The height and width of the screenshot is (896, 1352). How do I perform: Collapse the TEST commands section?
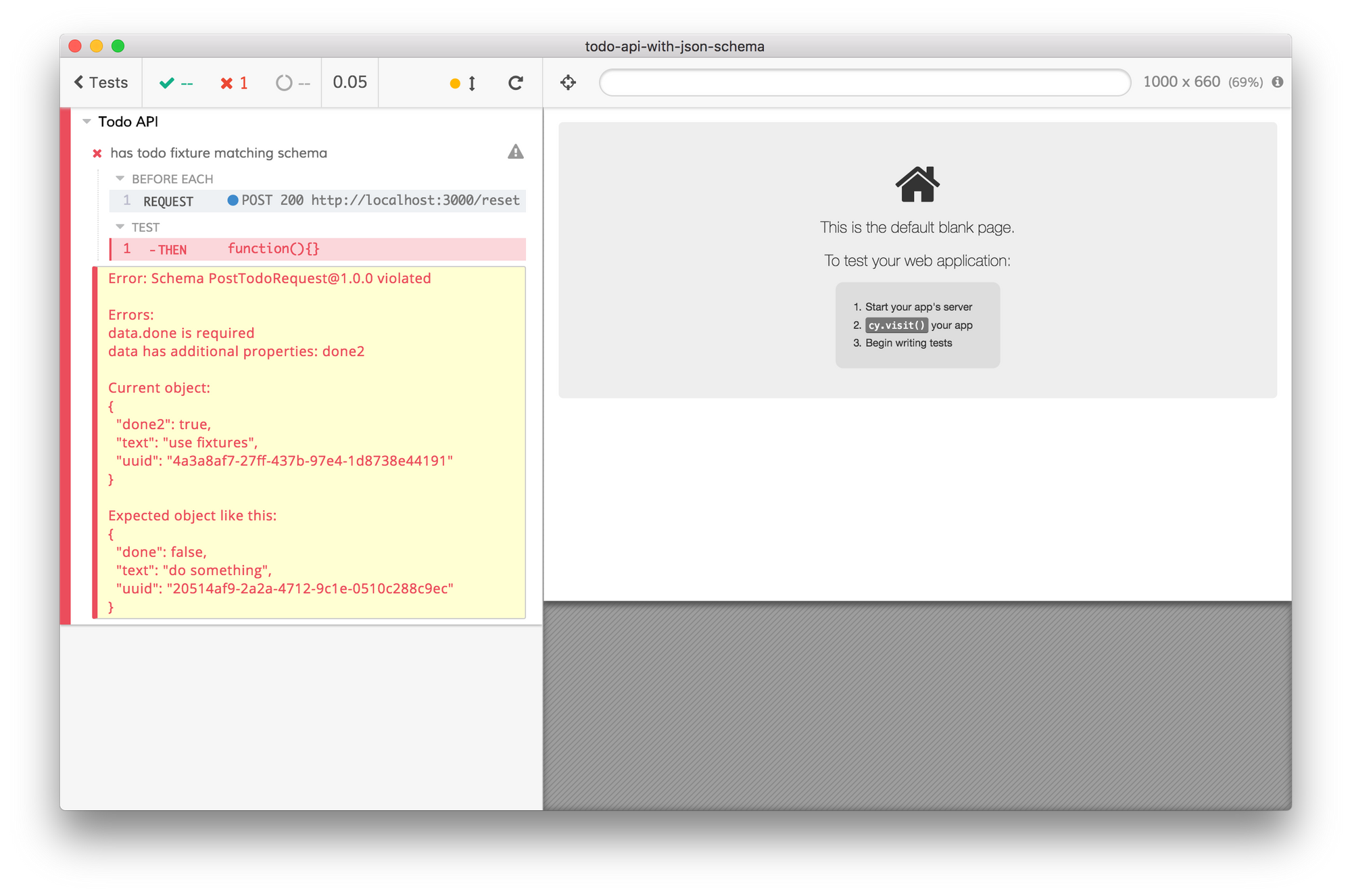[x=120, y=227]
